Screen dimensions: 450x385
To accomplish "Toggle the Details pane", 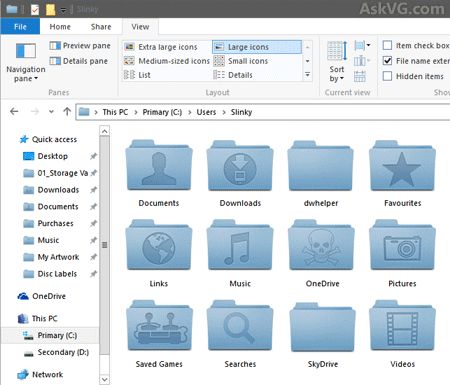I will [x=79, y=61].
